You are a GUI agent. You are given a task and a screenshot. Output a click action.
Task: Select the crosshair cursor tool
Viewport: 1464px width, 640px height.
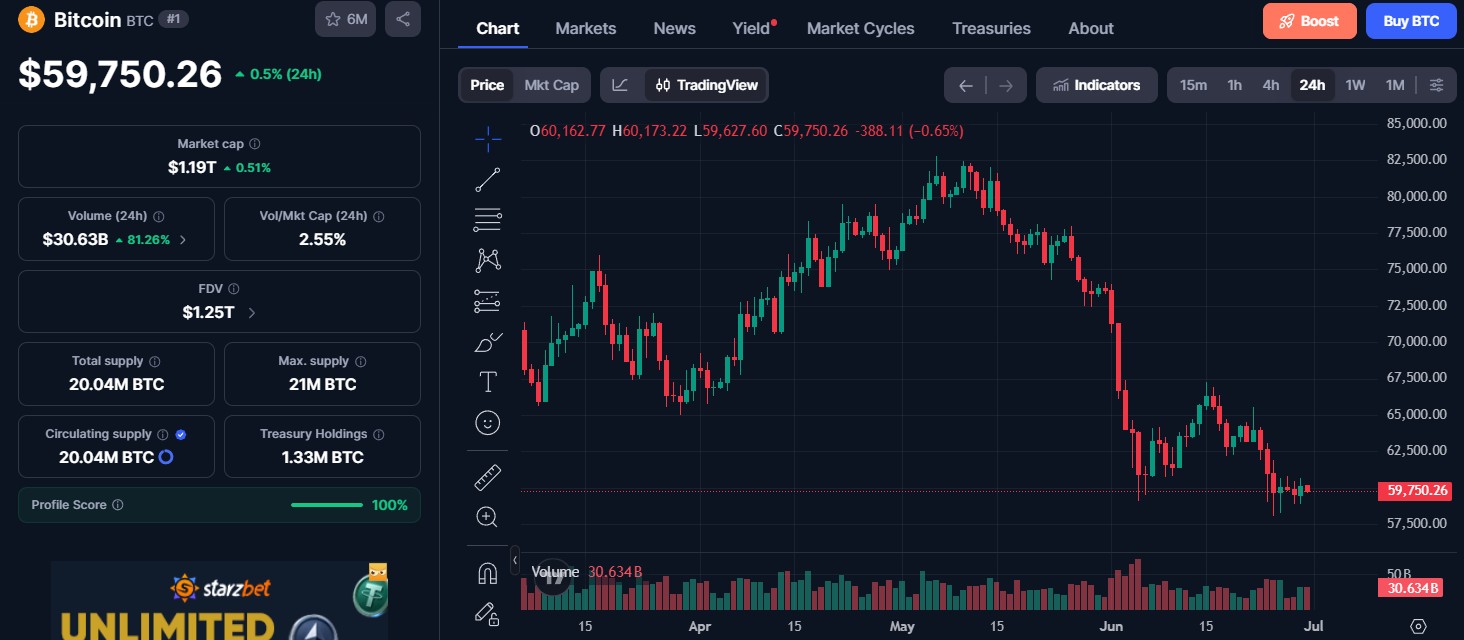[x=488, y=140]
